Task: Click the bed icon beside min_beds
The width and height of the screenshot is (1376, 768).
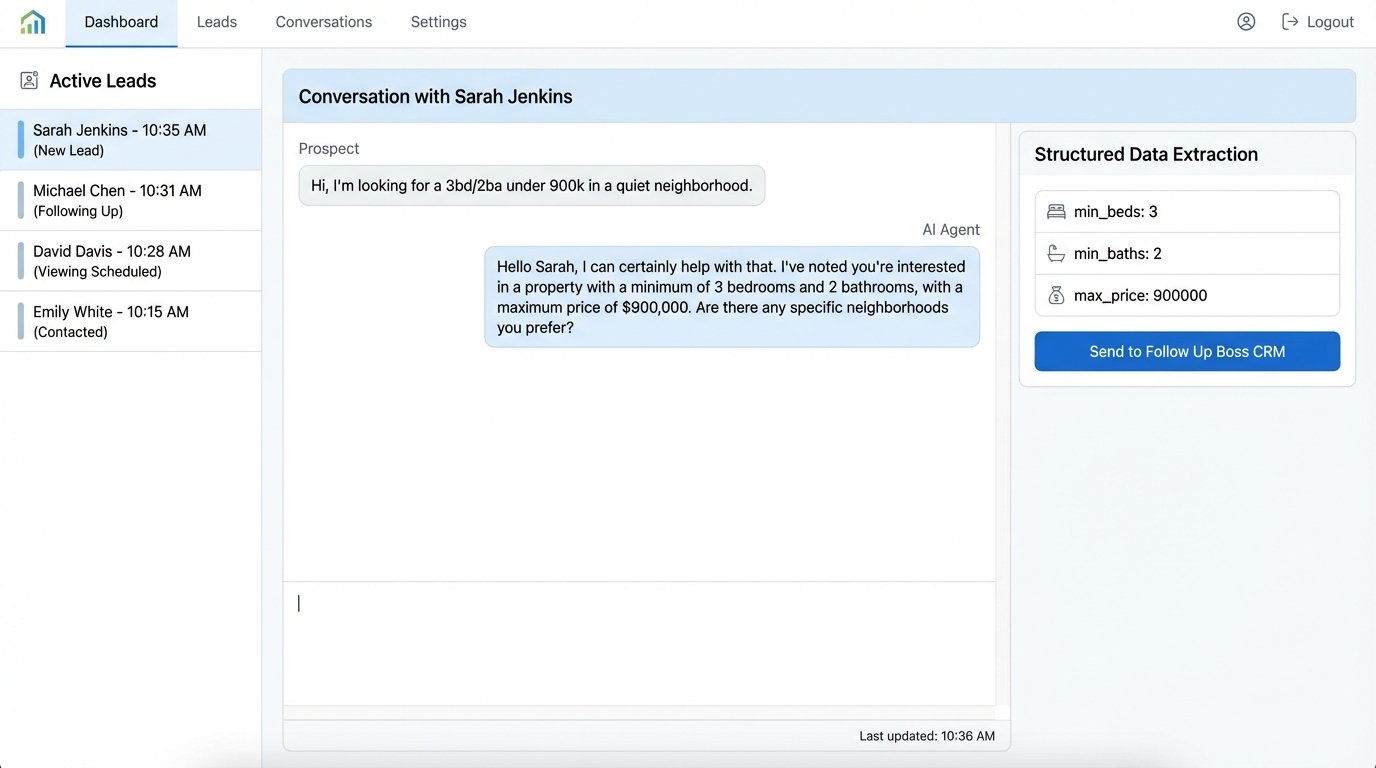Action: click(x=1056, y=210)
